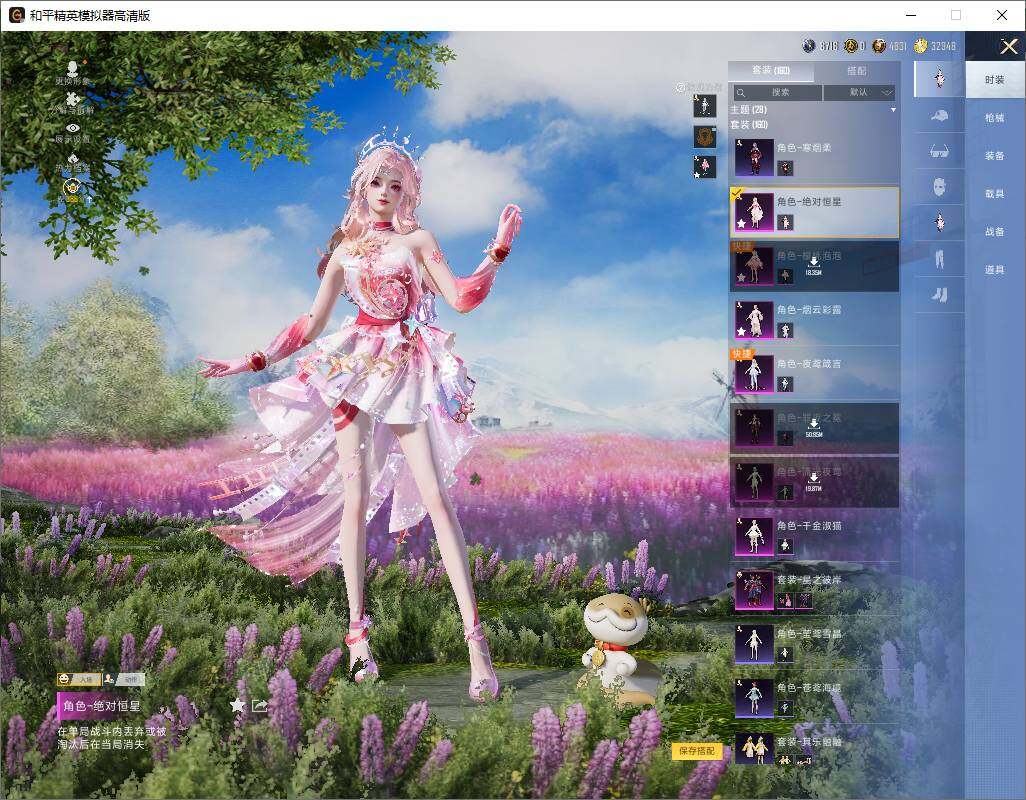The image size is (1026, 800).
Task: Select outfit 角色-烟云彩露
Action: tap(814, 320)
